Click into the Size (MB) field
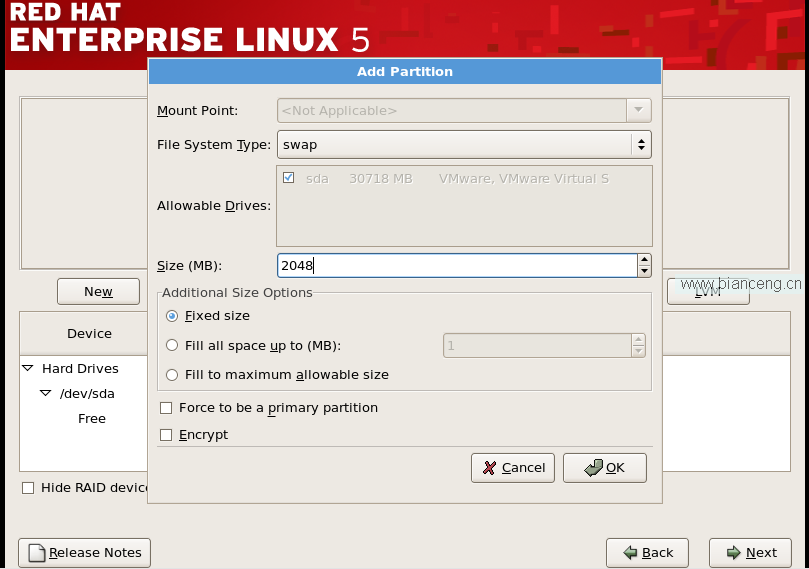This screenshot has height=569, width=809. pos(457,266)
